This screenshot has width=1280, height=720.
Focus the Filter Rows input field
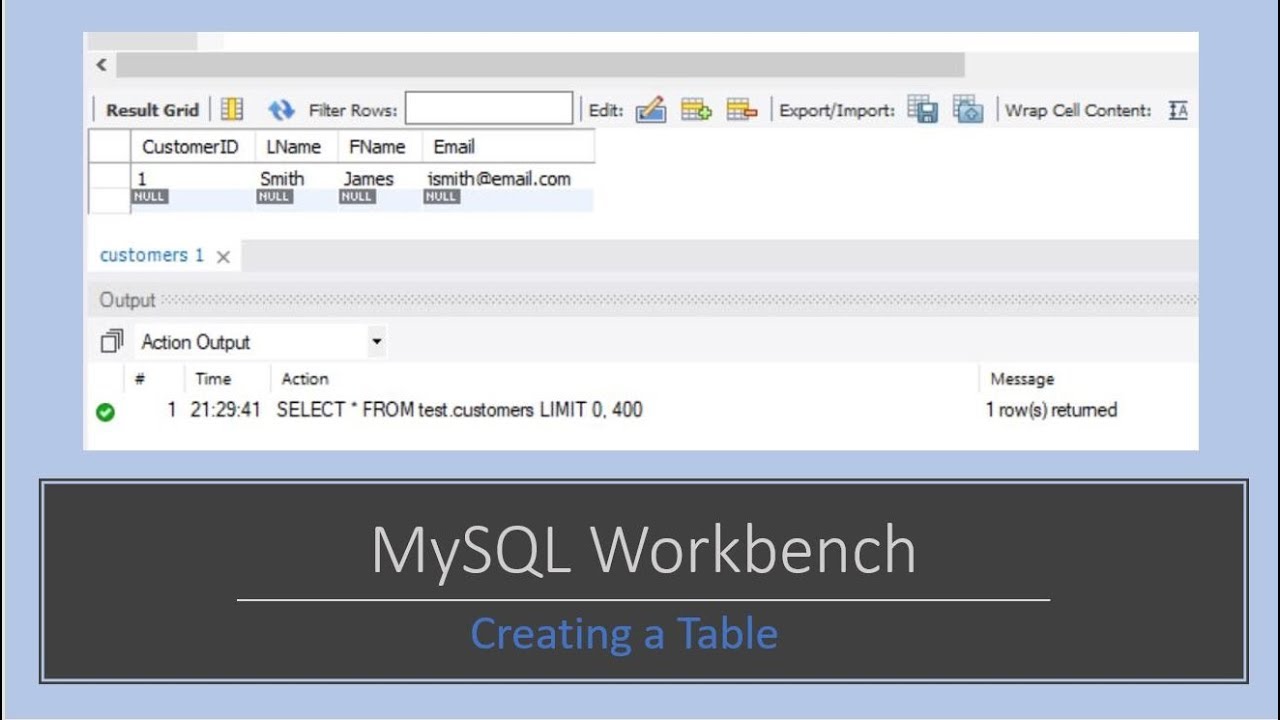pyautogui.click(x=489, y=109)
